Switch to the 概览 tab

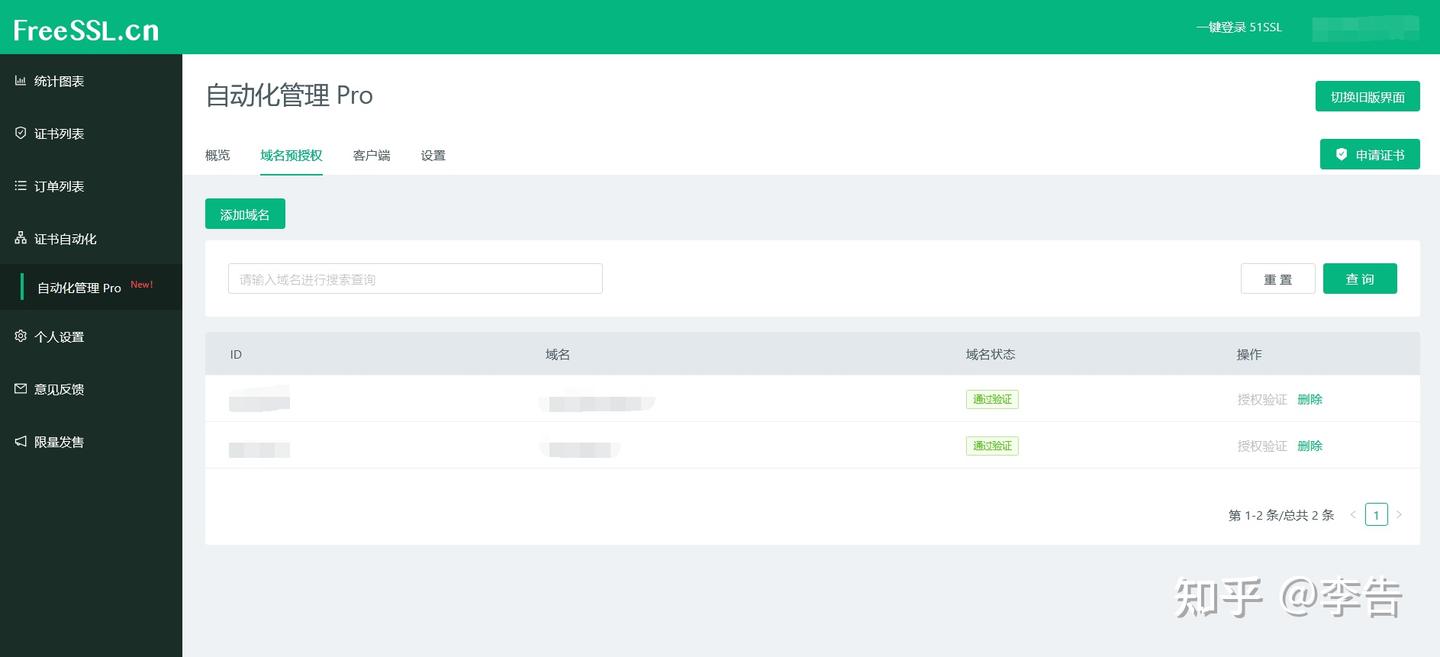point(216,155)
